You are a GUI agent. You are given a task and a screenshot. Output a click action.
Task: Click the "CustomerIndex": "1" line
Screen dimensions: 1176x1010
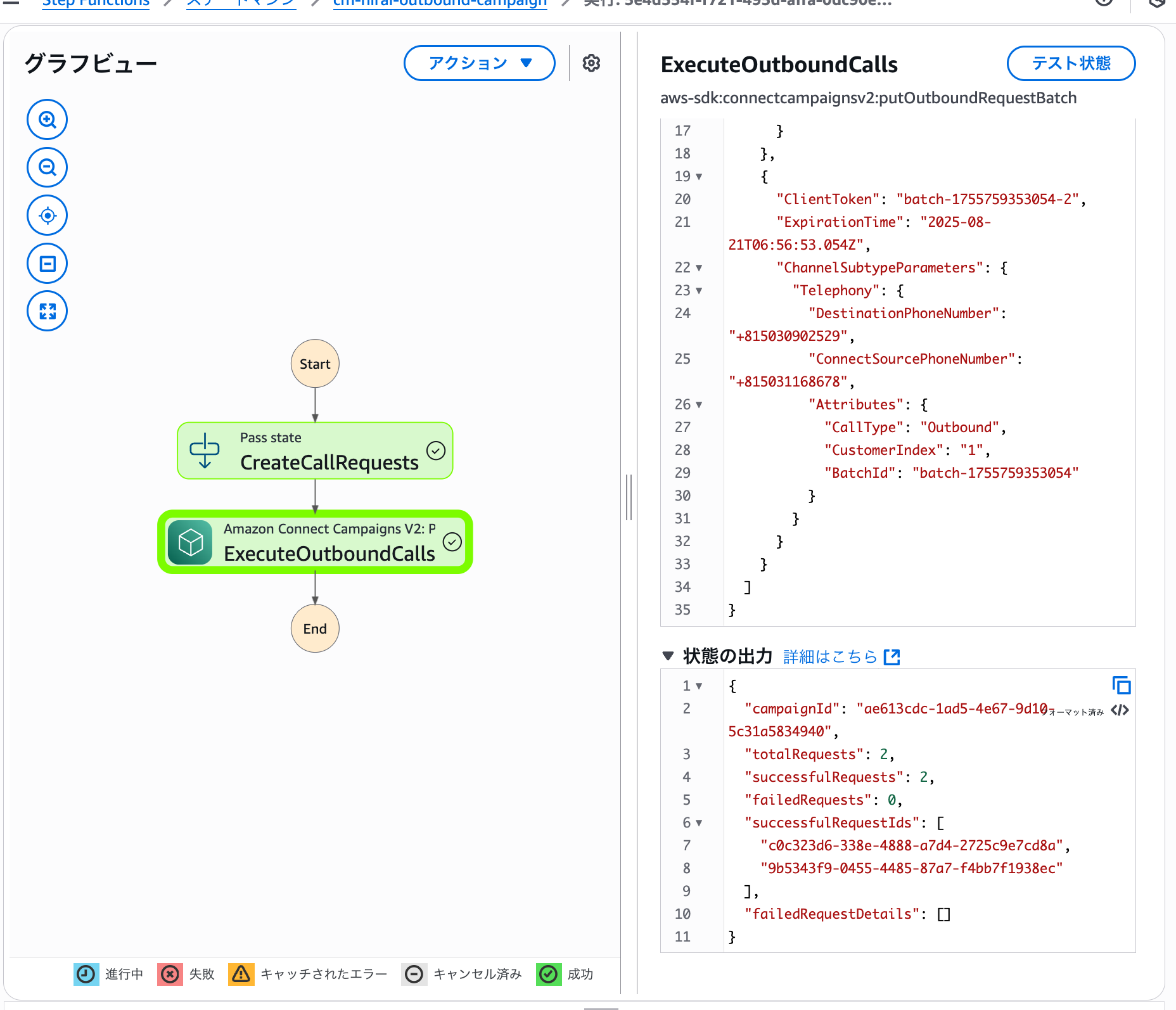907,451
